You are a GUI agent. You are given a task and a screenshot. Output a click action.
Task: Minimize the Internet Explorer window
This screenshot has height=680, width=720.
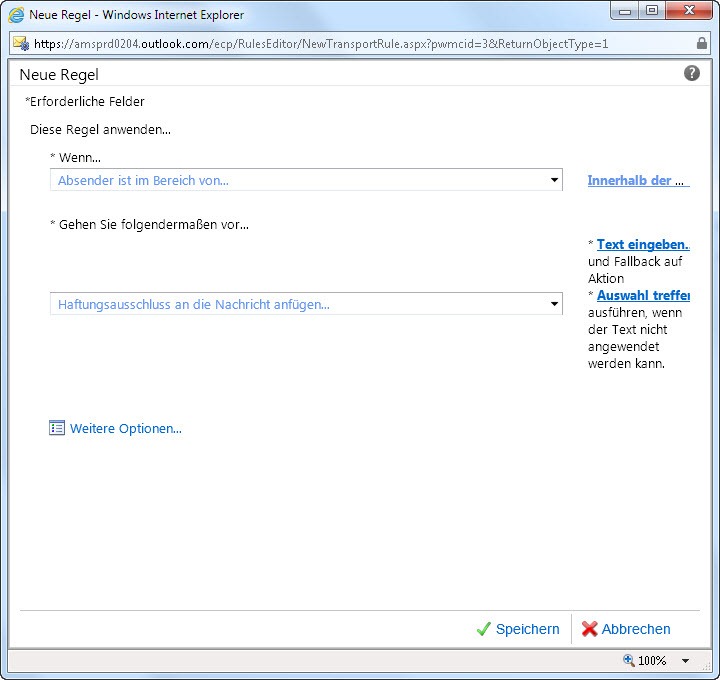[625, 11]
